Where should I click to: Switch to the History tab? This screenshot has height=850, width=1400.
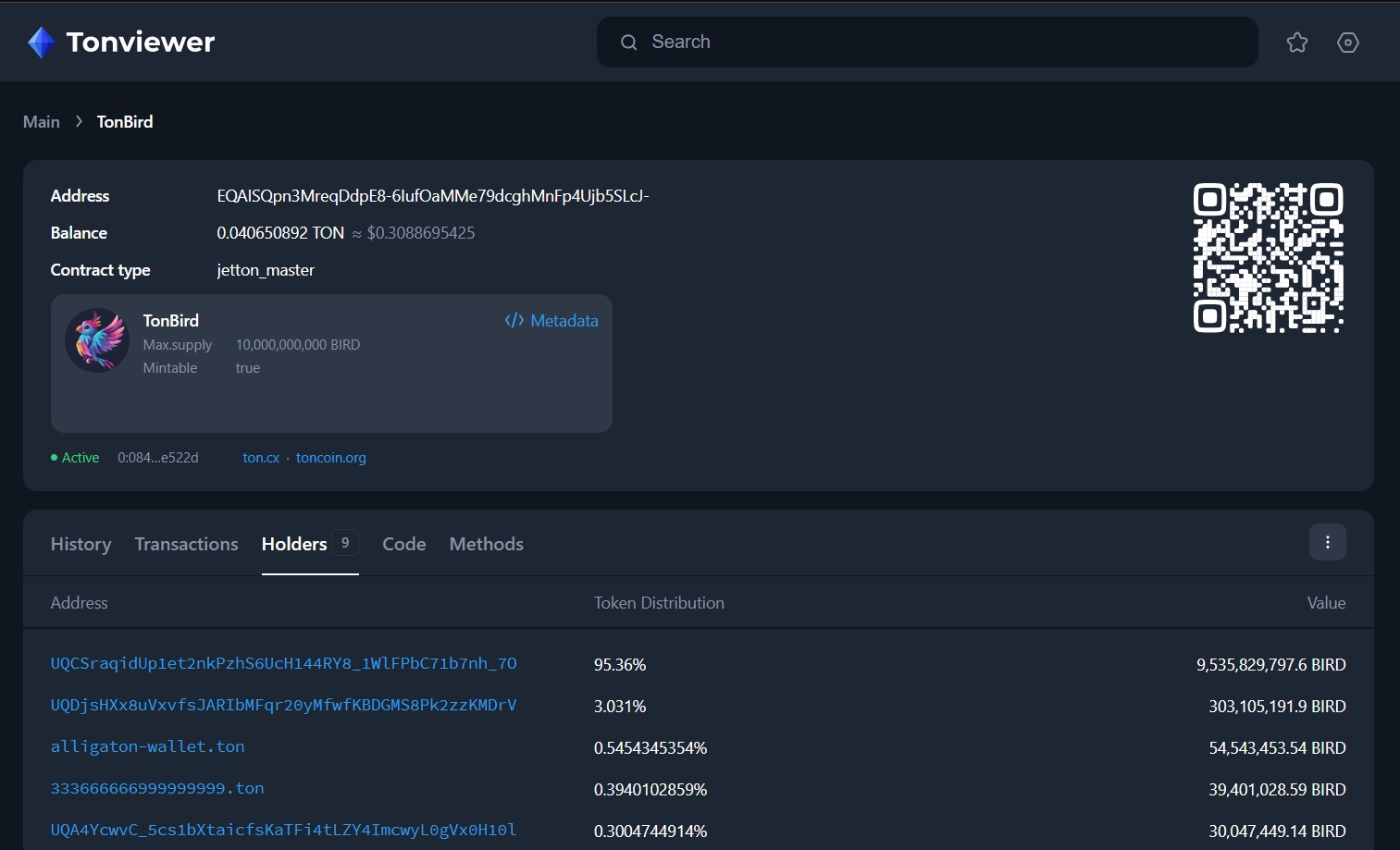81,544
